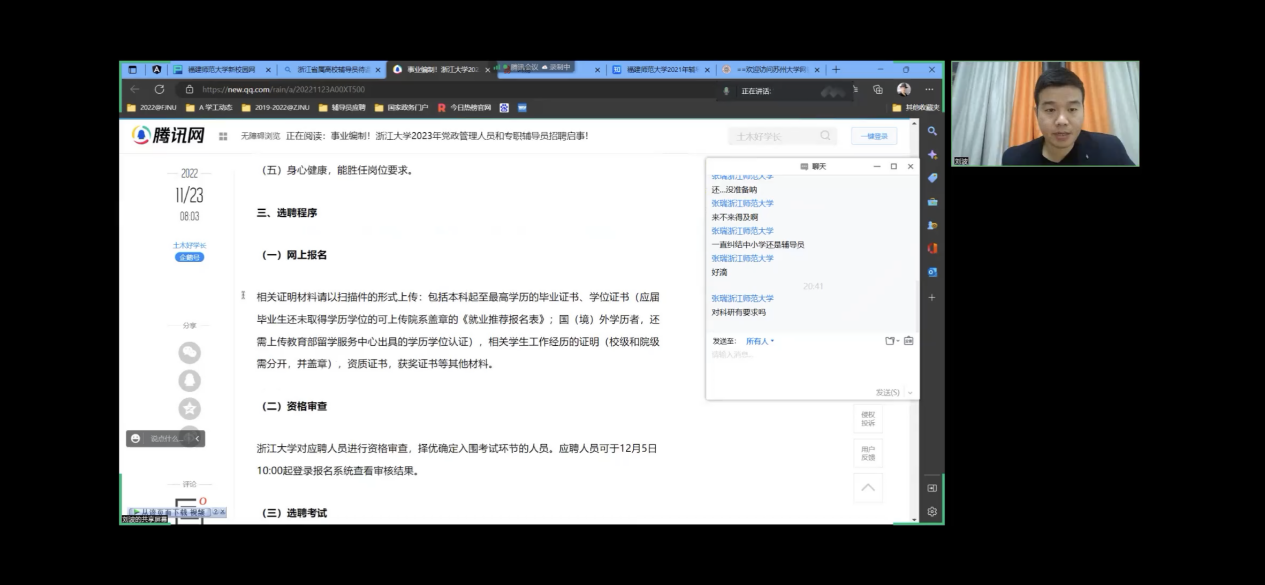Click the grid menu icon beside Tencent logo
Screen dimensions: 1265x585
coord(223,136)
